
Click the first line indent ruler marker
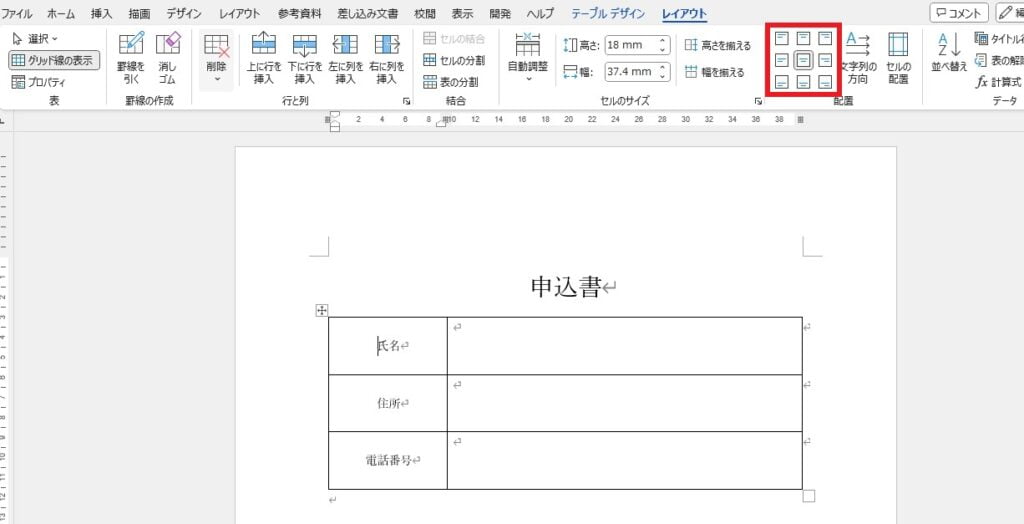pos(335,114)
